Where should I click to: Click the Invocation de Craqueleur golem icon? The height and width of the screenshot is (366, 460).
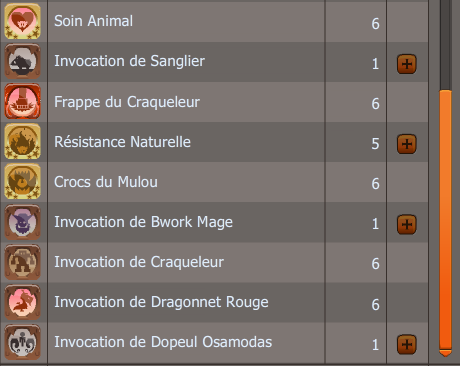click(x=22, y=262)
